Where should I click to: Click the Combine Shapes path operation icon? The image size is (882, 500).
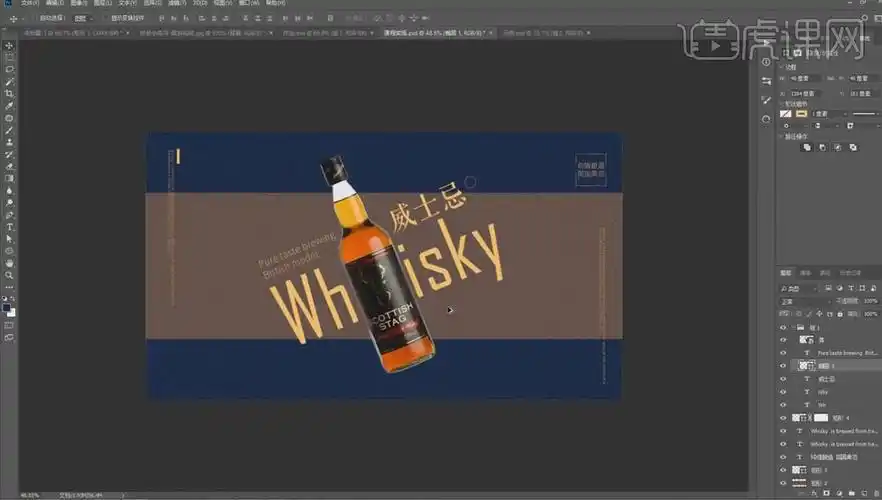[x=807, y=147]
